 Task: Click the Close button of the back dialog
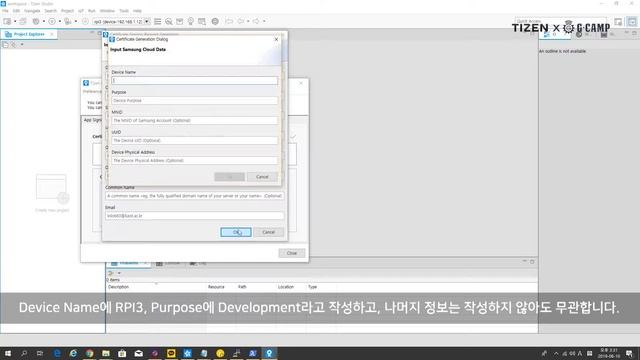[292, 253]
